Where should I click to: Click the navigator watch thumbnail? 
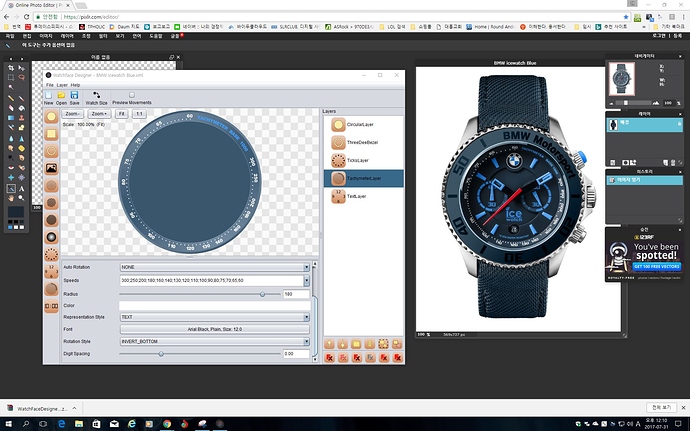621,78
